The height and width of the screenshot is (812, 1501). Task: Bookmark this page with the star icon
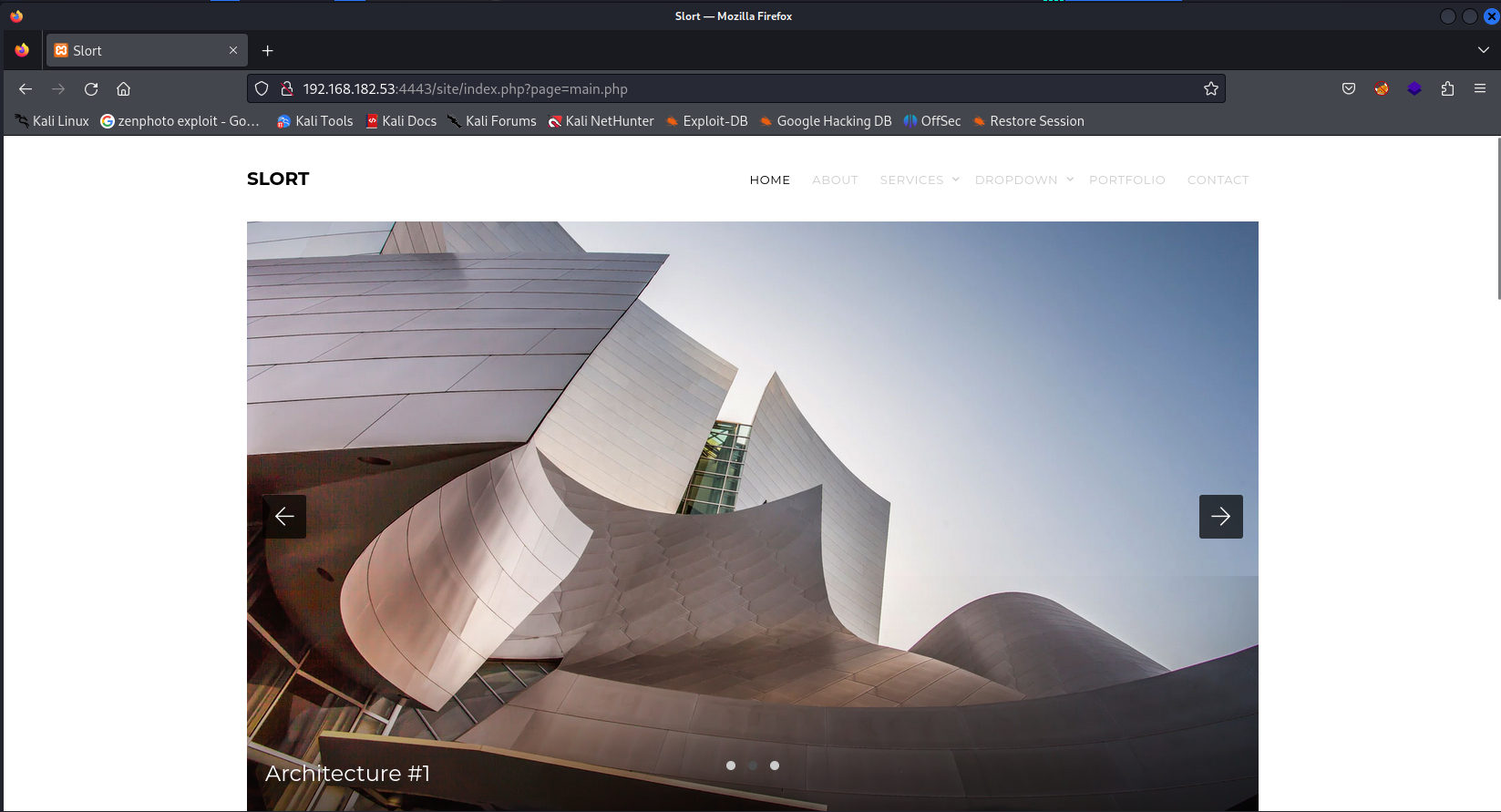(1210, 89)
